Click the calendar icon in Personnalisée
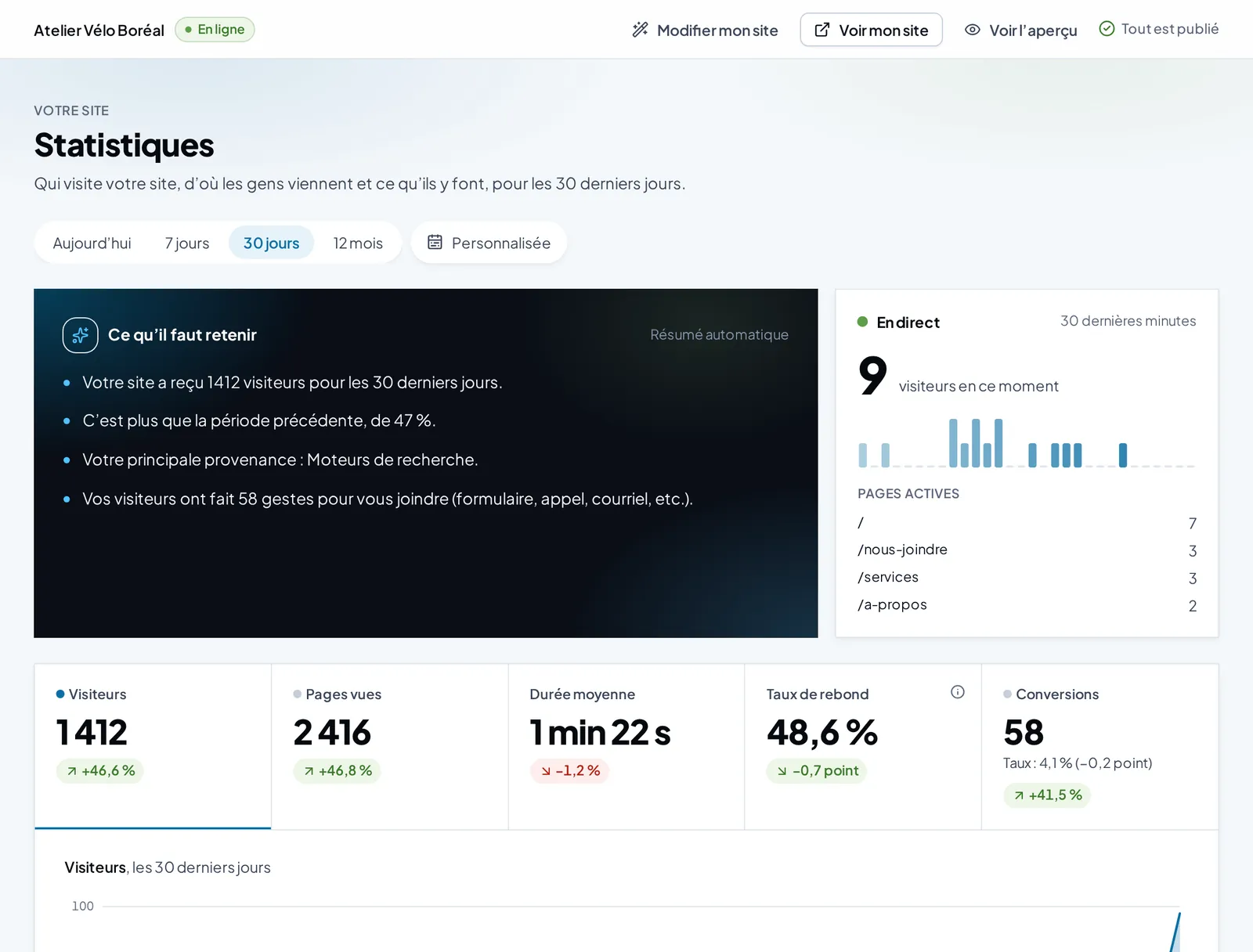 (435, 243)
